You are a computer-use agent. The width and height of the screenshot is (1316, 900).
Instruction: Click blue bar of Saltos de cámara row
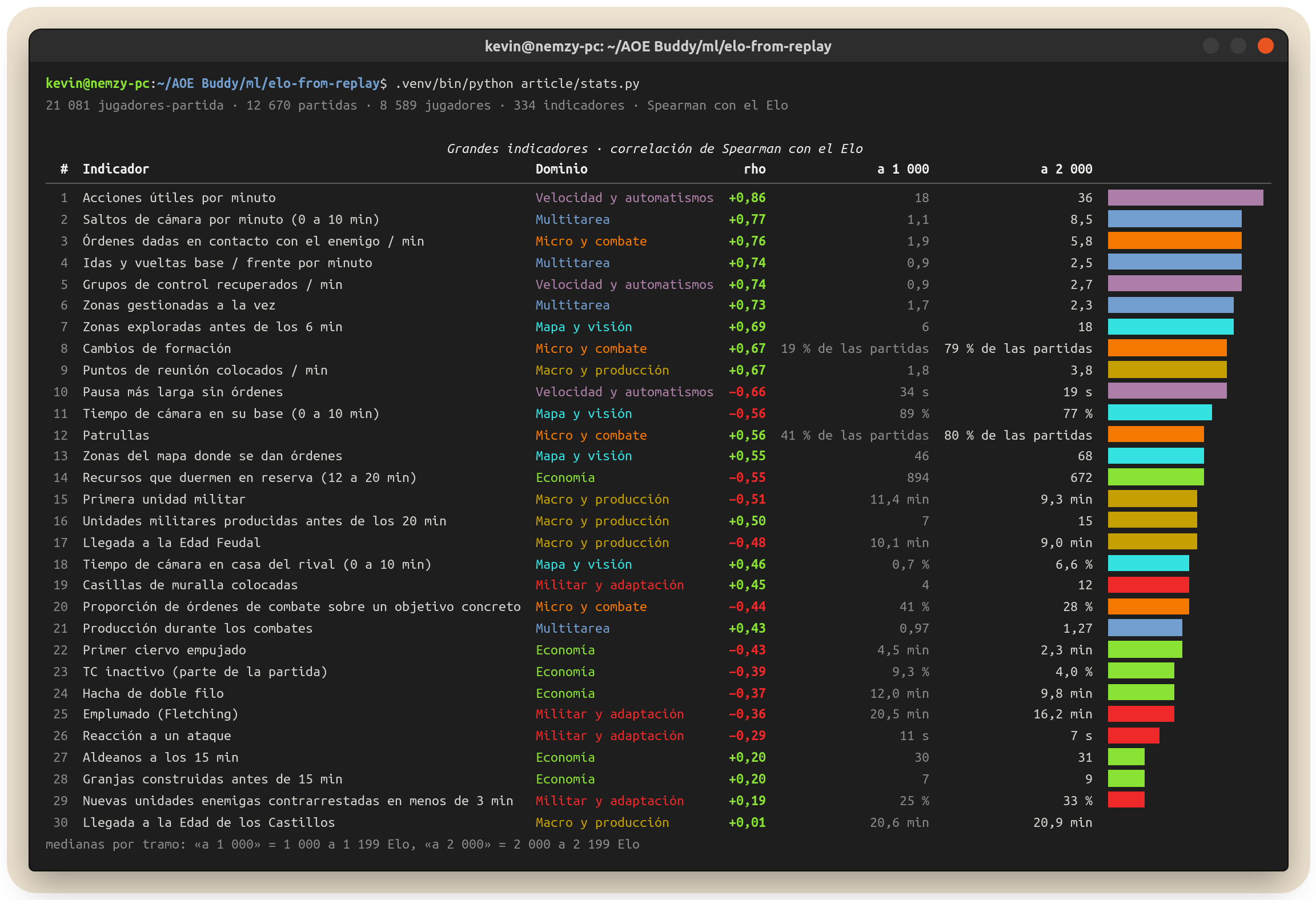(1174, 219)
